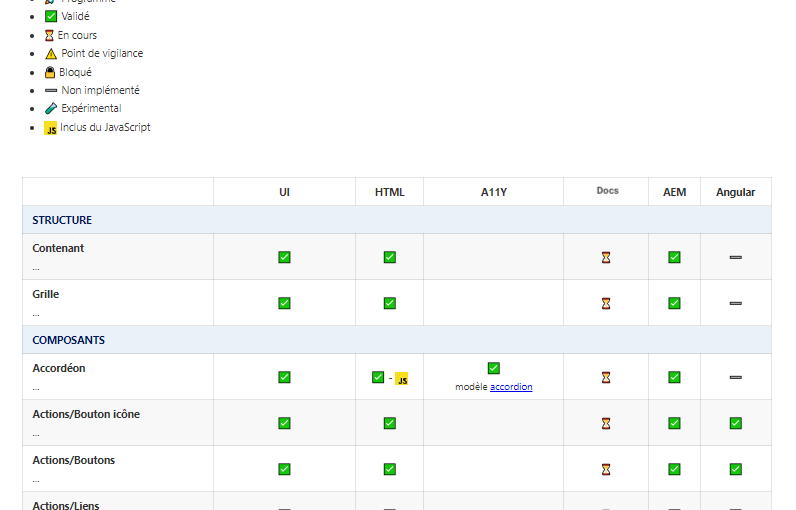Click the AEM column header

[x=674, y=192]
